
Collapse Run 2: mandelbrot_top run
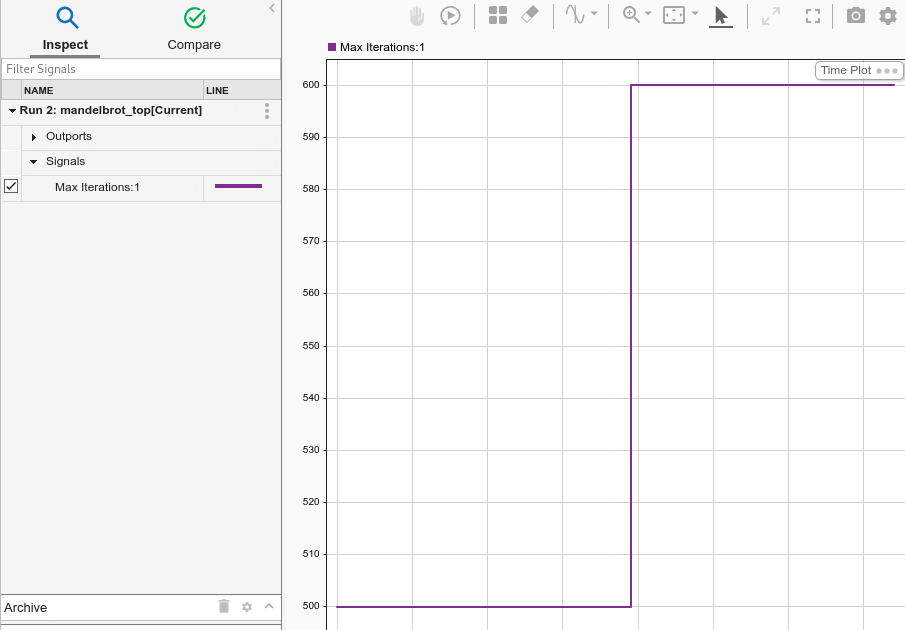pyautogui.click(x=12, y=111)
